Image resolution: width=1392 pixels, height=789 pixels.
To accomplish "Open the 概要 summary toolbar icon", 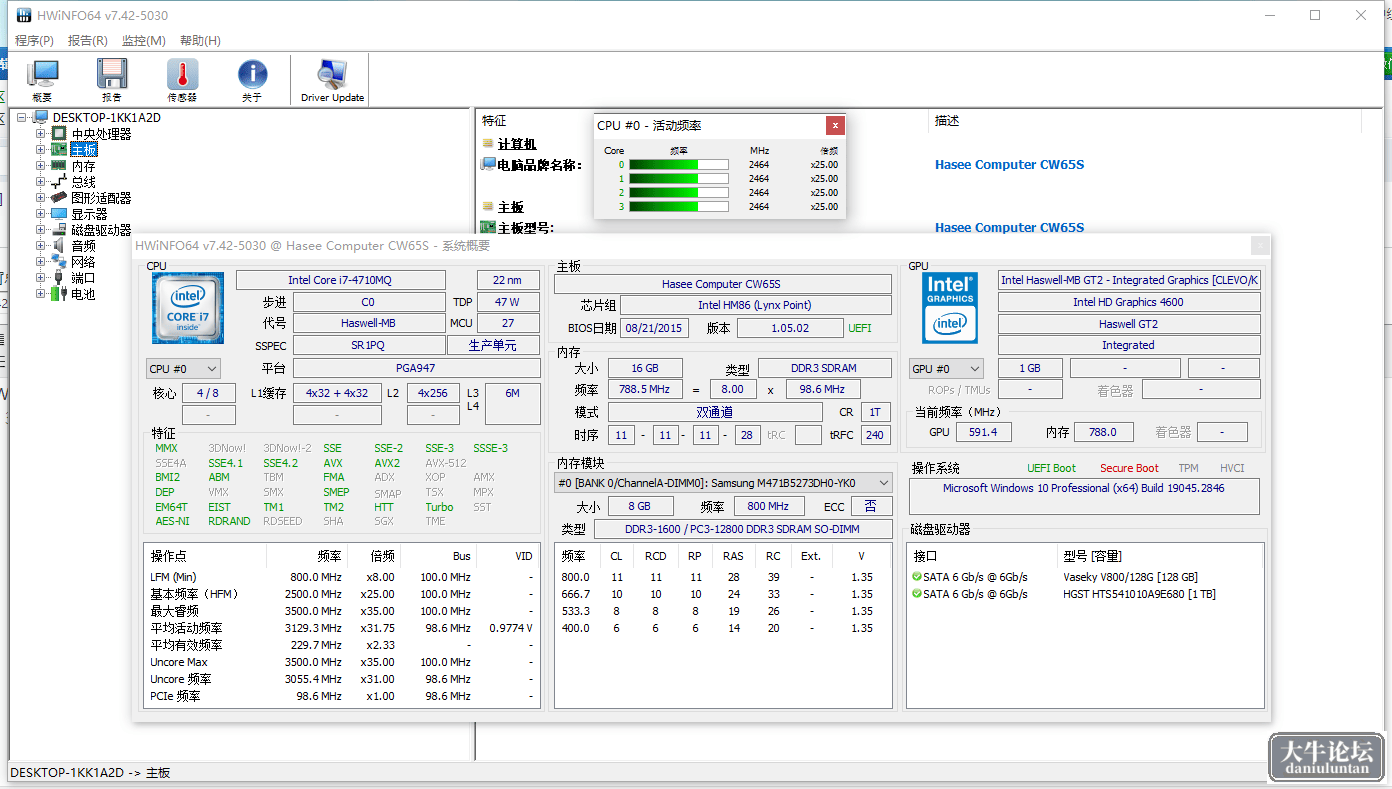I will click(42, 80).
